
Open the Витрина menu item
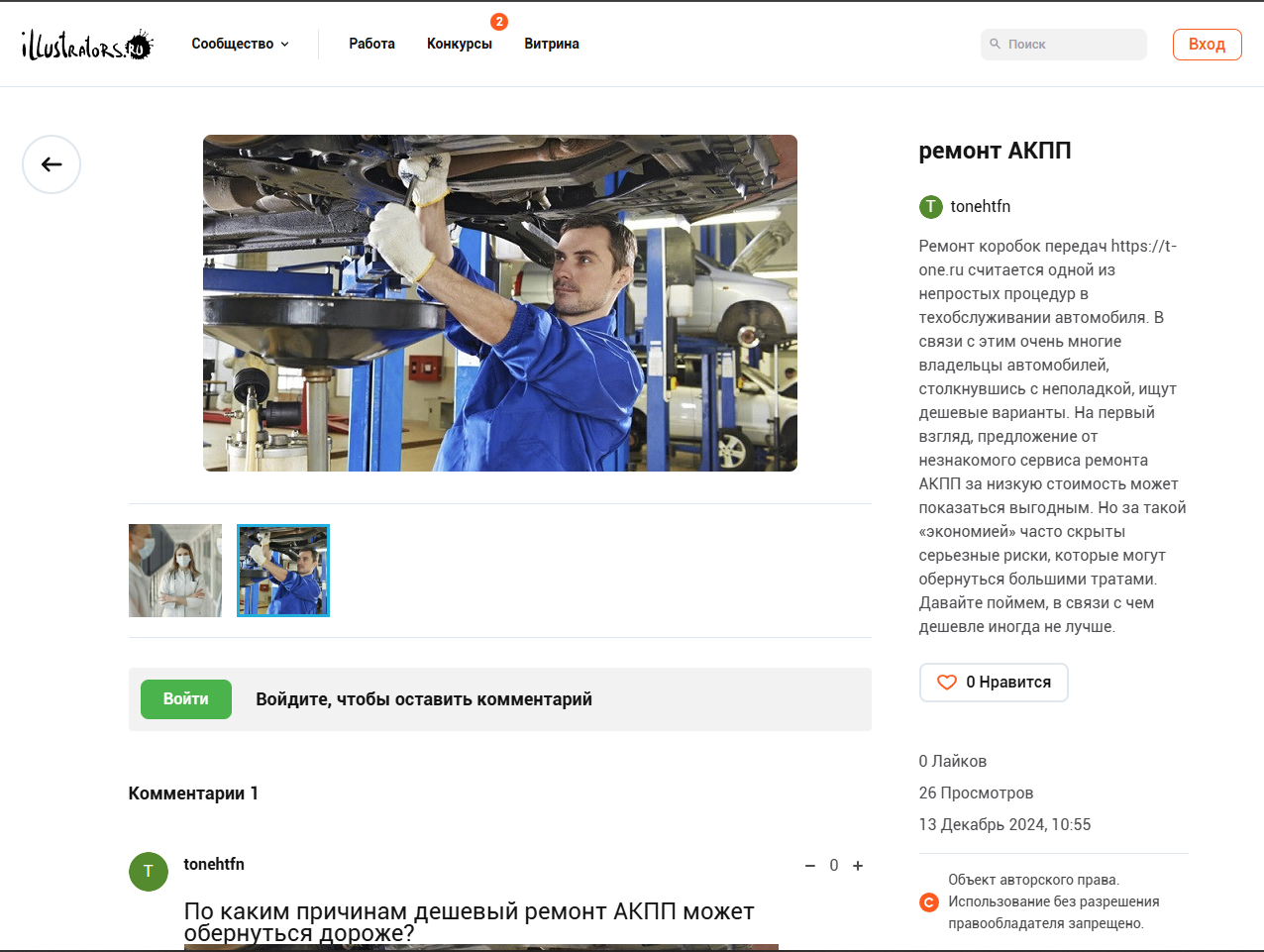(552, 45)
